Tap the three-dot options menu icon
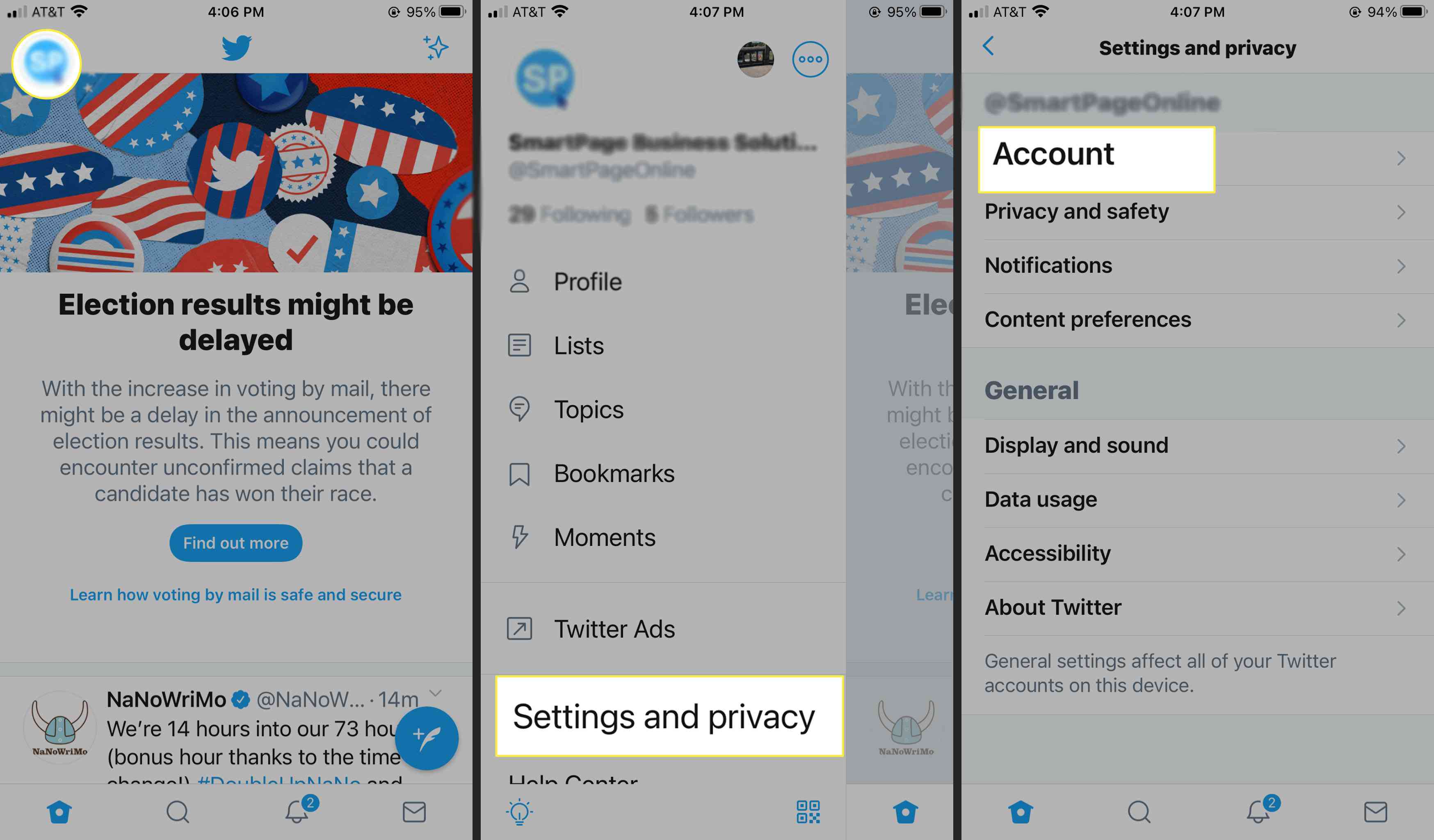 [x=810, y=58]
